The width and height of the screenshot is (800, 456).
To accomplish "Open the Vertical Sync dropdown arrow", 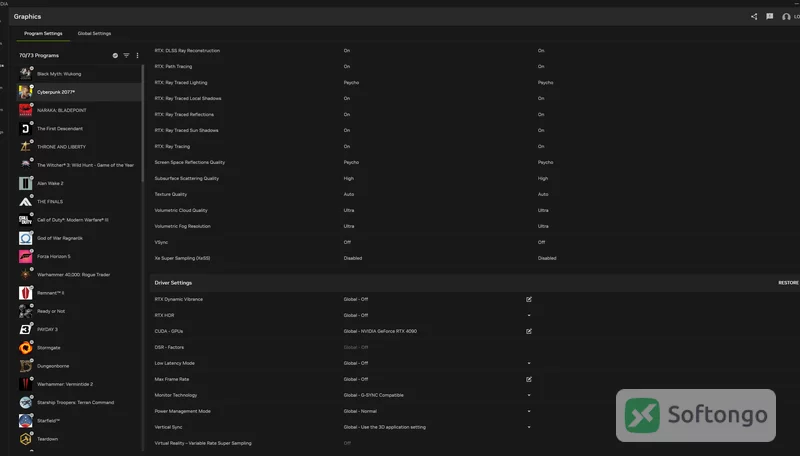I will coord(529,427).
